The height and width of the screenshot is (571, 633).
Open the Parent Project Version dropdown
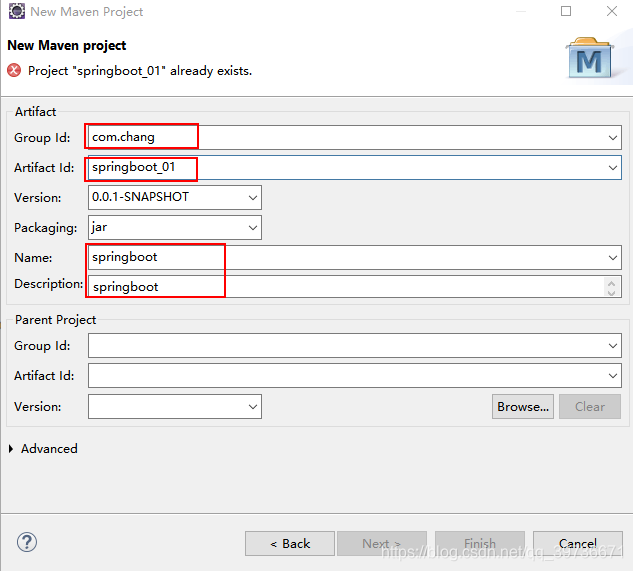pos(253,407)
